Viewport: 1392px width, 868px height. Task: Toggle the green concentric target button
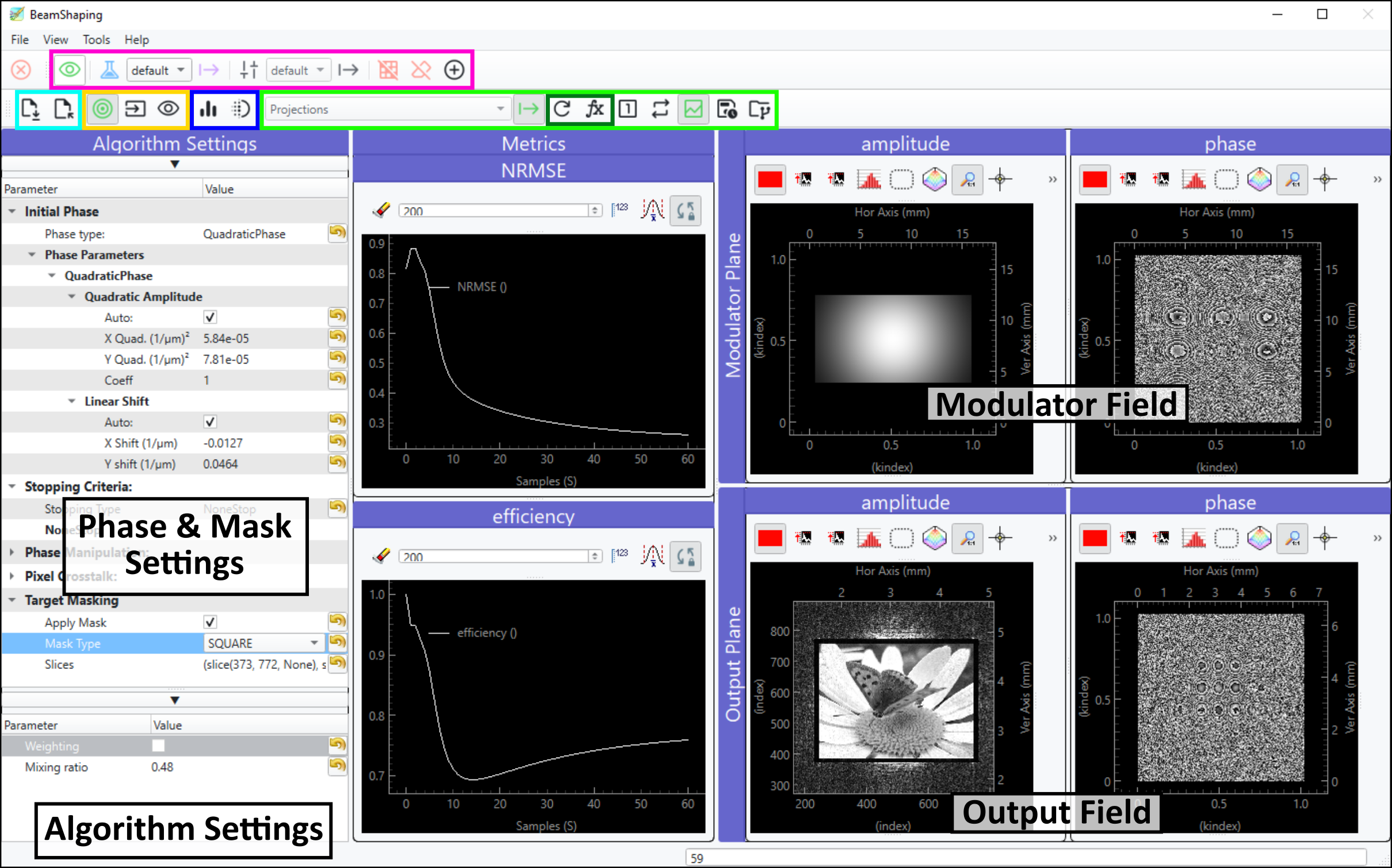(102, 109)
